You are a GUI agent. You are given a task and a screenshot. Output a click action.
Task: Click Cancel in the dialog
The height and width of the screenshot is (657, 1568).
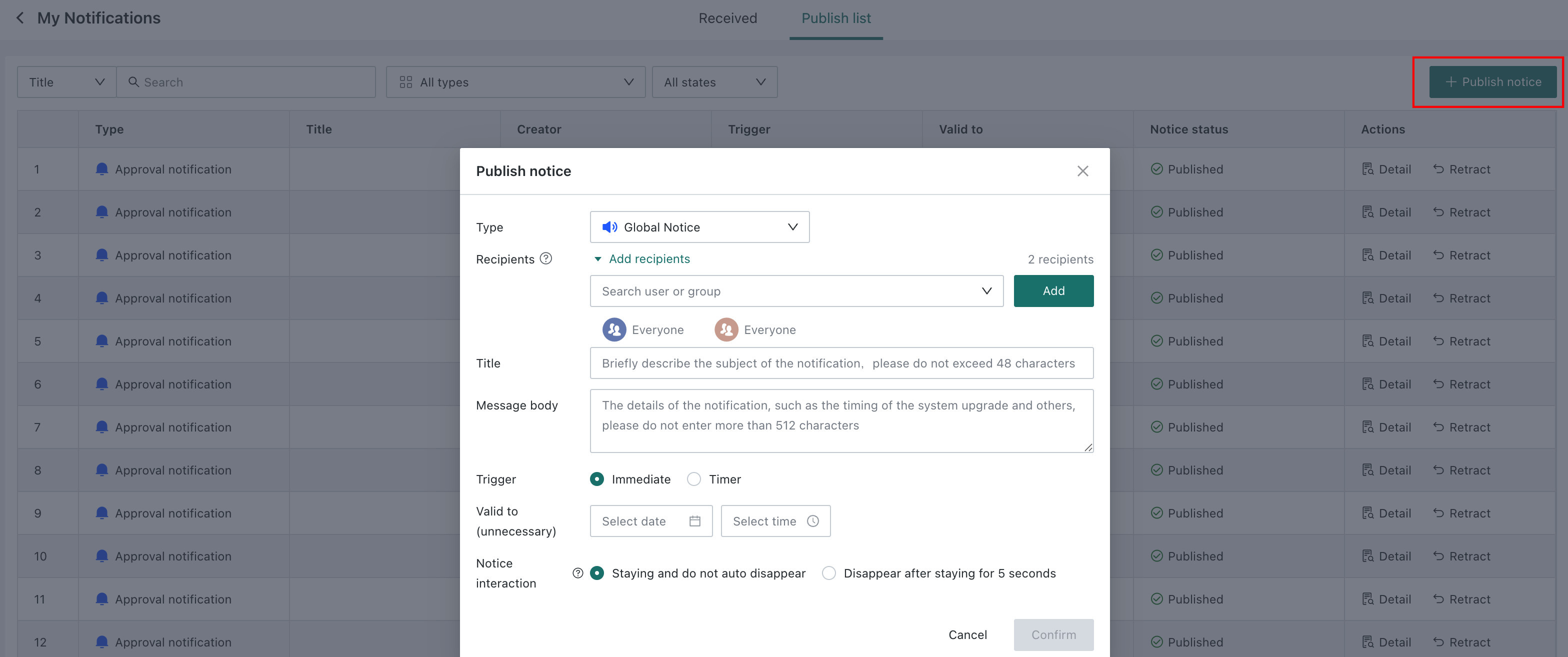pyautogui.click(x=967, y=634)
